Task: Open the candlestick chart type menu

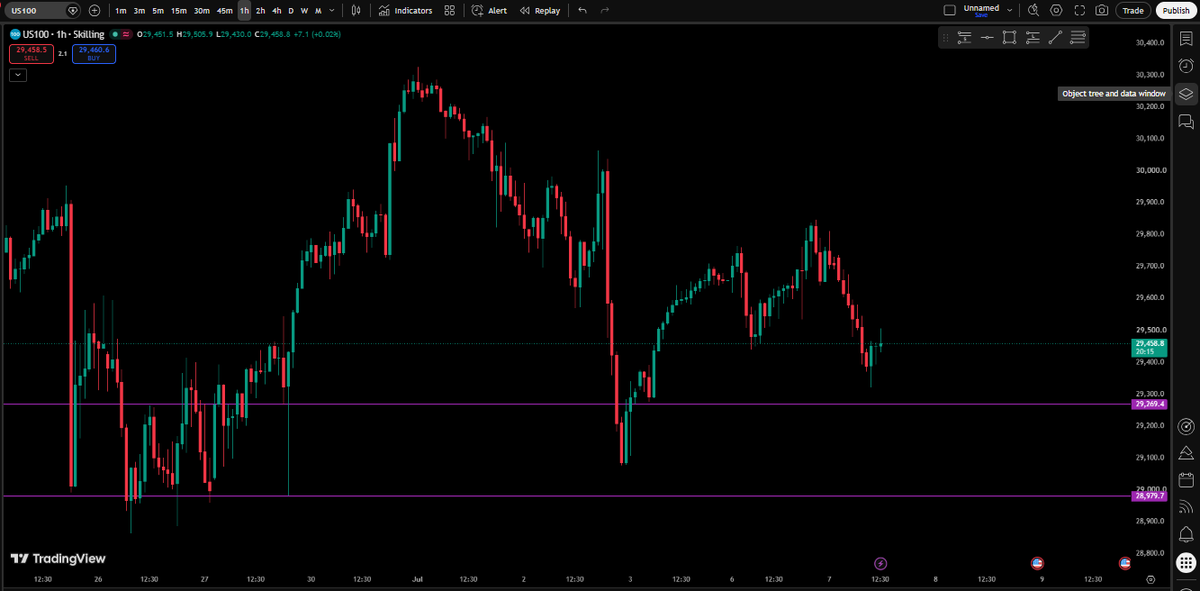Action: click(357, 10)
